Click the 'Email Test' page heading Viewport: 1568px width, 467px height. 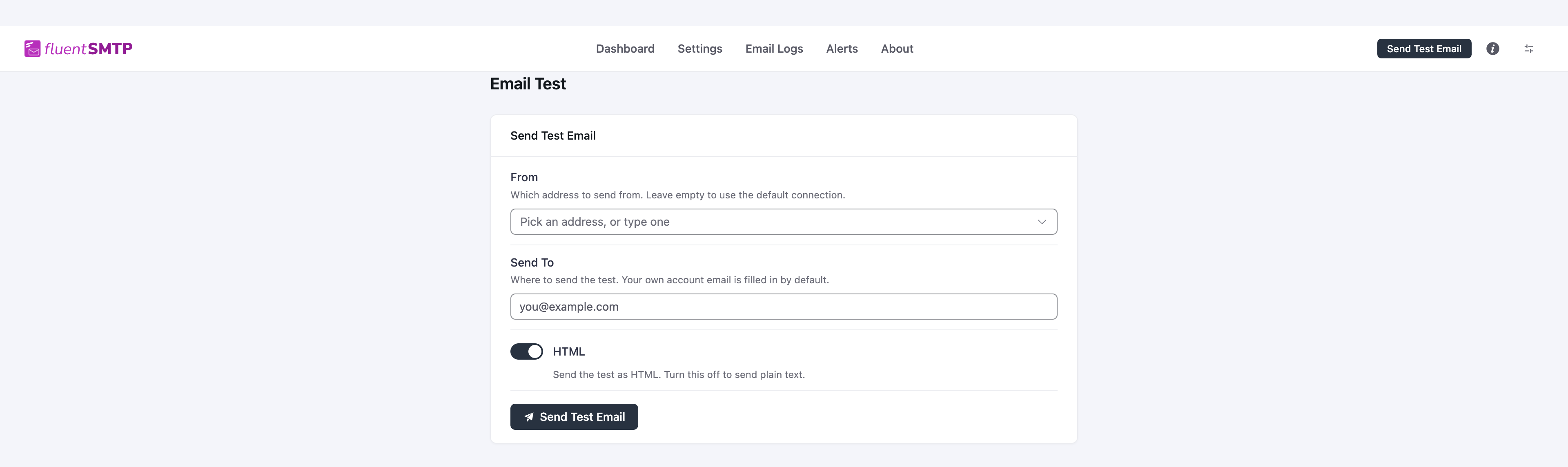(528, 84)
